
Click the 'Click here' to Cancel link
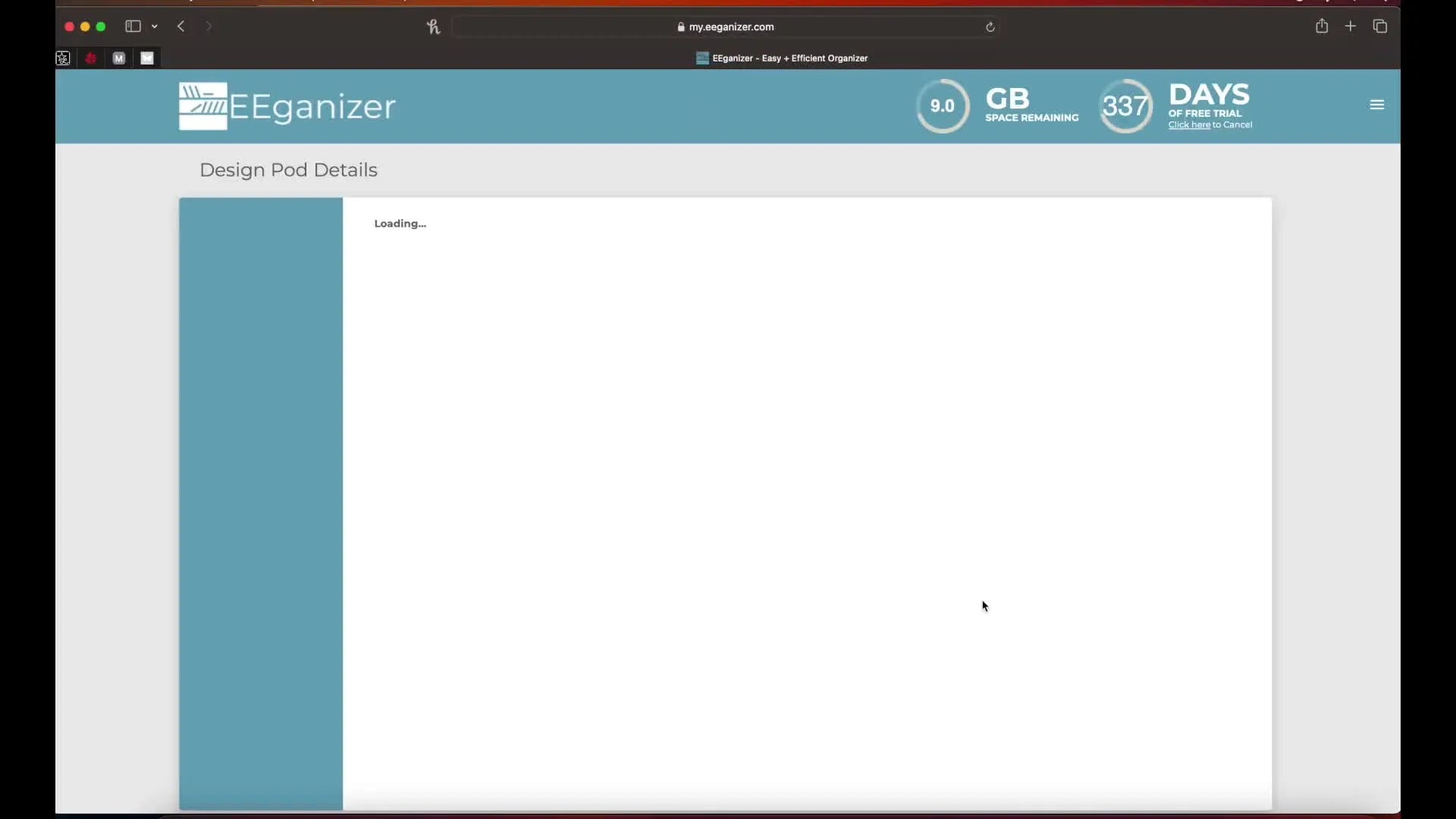point(1188,125)
